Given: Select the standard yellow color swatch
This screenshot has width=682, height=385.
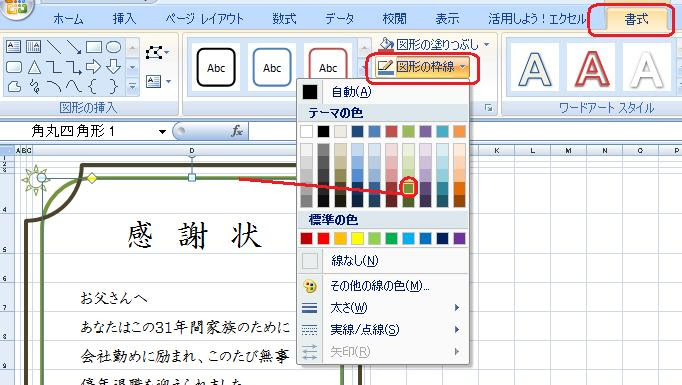Looking at the screenshot, I should point(357,238).
